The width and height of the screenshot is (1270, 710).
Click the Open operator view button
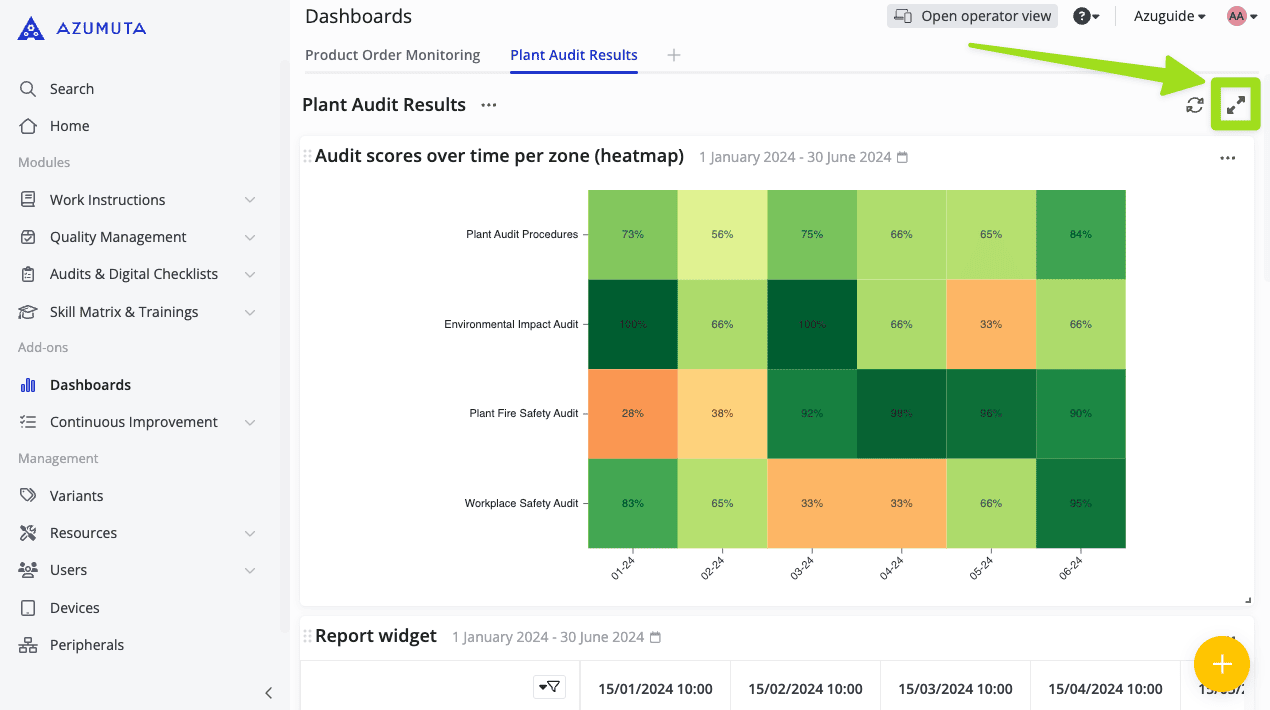click(x=972, y=16)
